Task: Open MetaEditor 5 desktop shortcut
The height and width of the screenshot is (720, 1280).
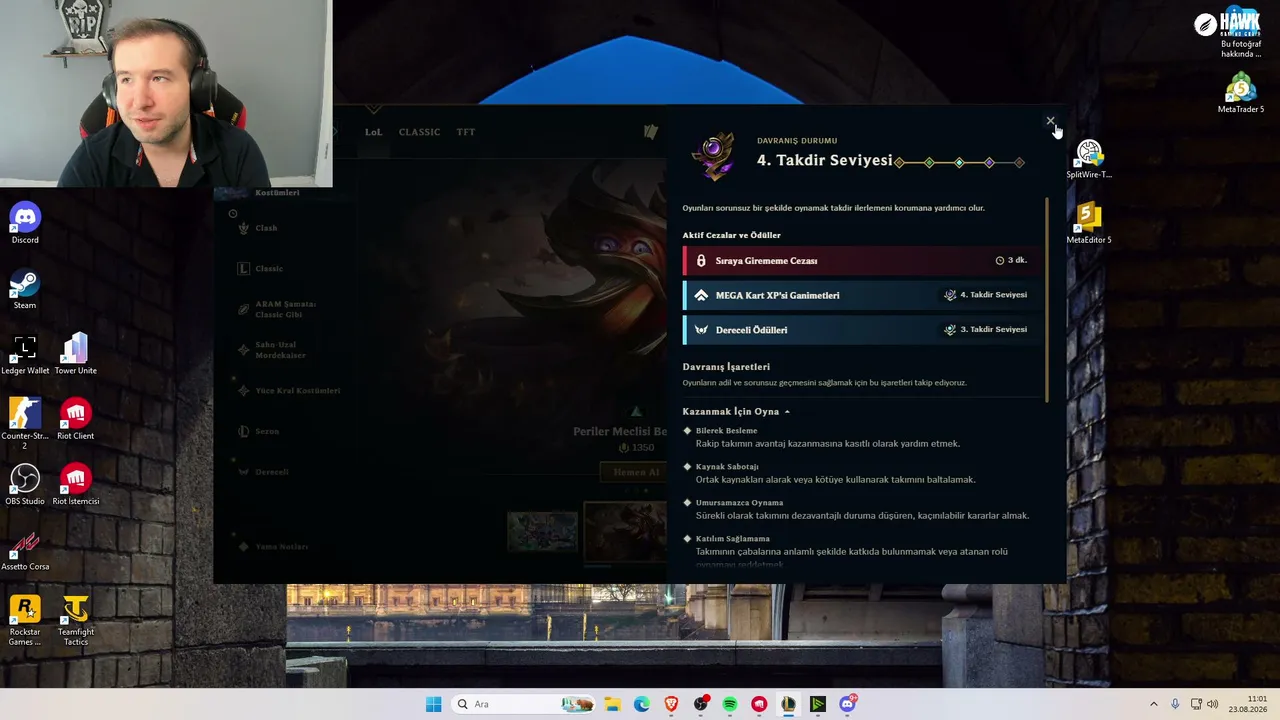Action: (1089, 224)
